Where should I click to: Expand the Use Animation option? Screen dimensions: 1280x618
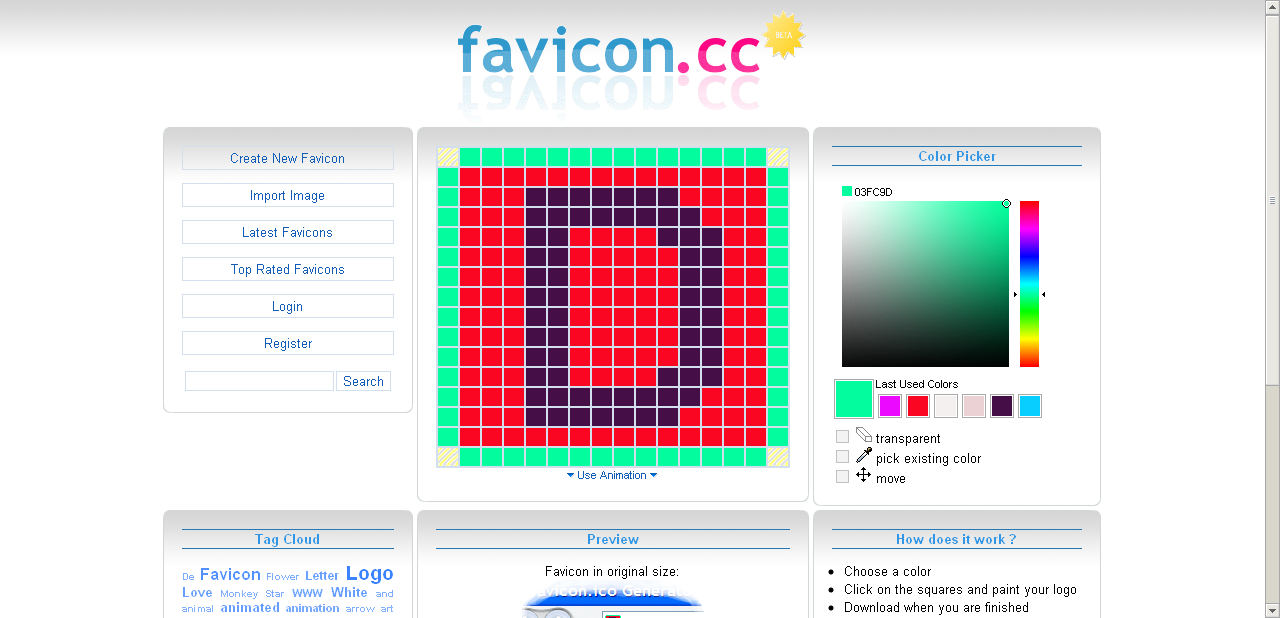(612, 475)
